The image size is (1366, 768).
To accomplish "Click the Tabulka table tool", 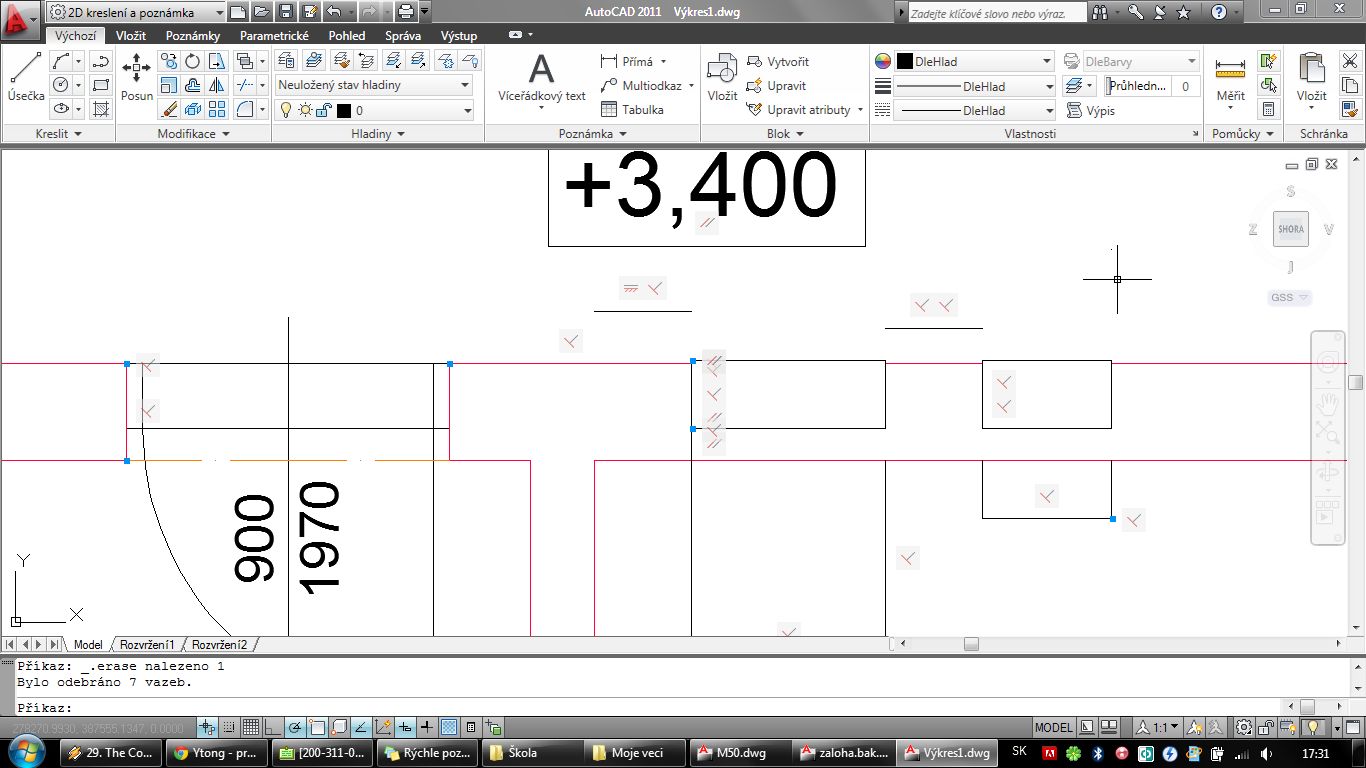I will pyautogui.click(x=632, y=110).
